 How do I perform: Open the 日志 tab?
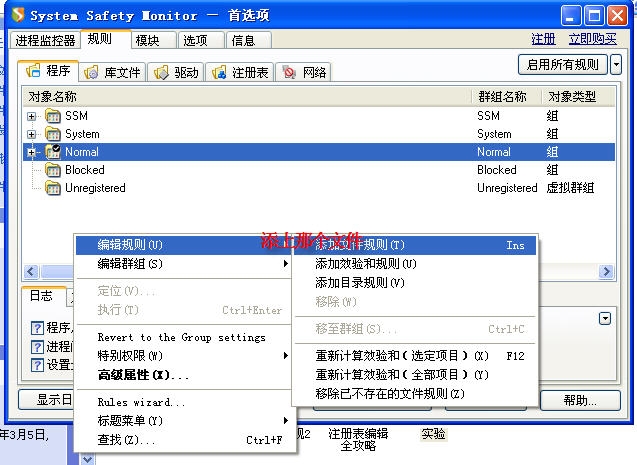(x=41, y=296)
